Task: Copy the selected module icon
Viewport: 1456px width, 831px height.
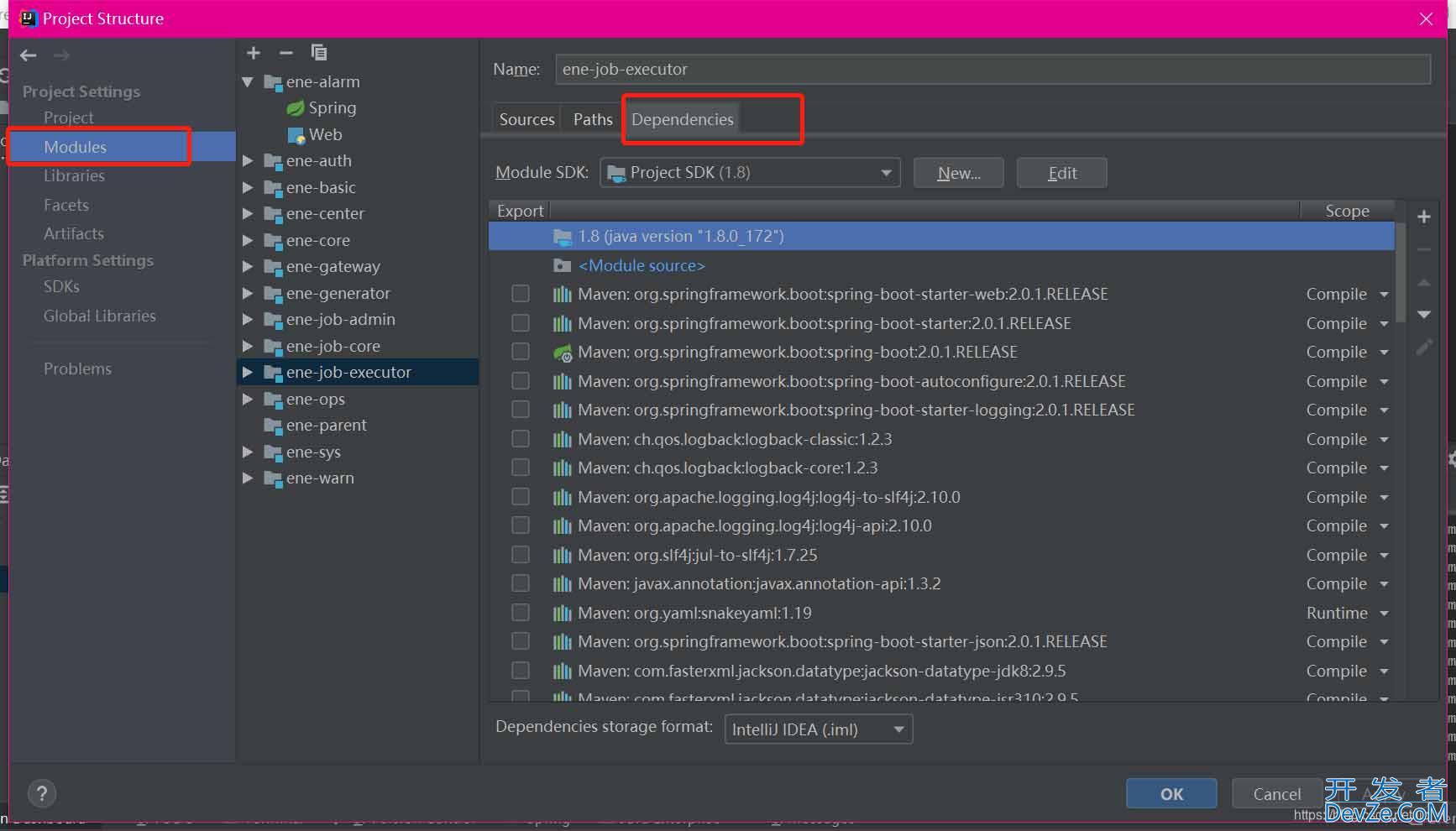Action: [x=319, y=53]
